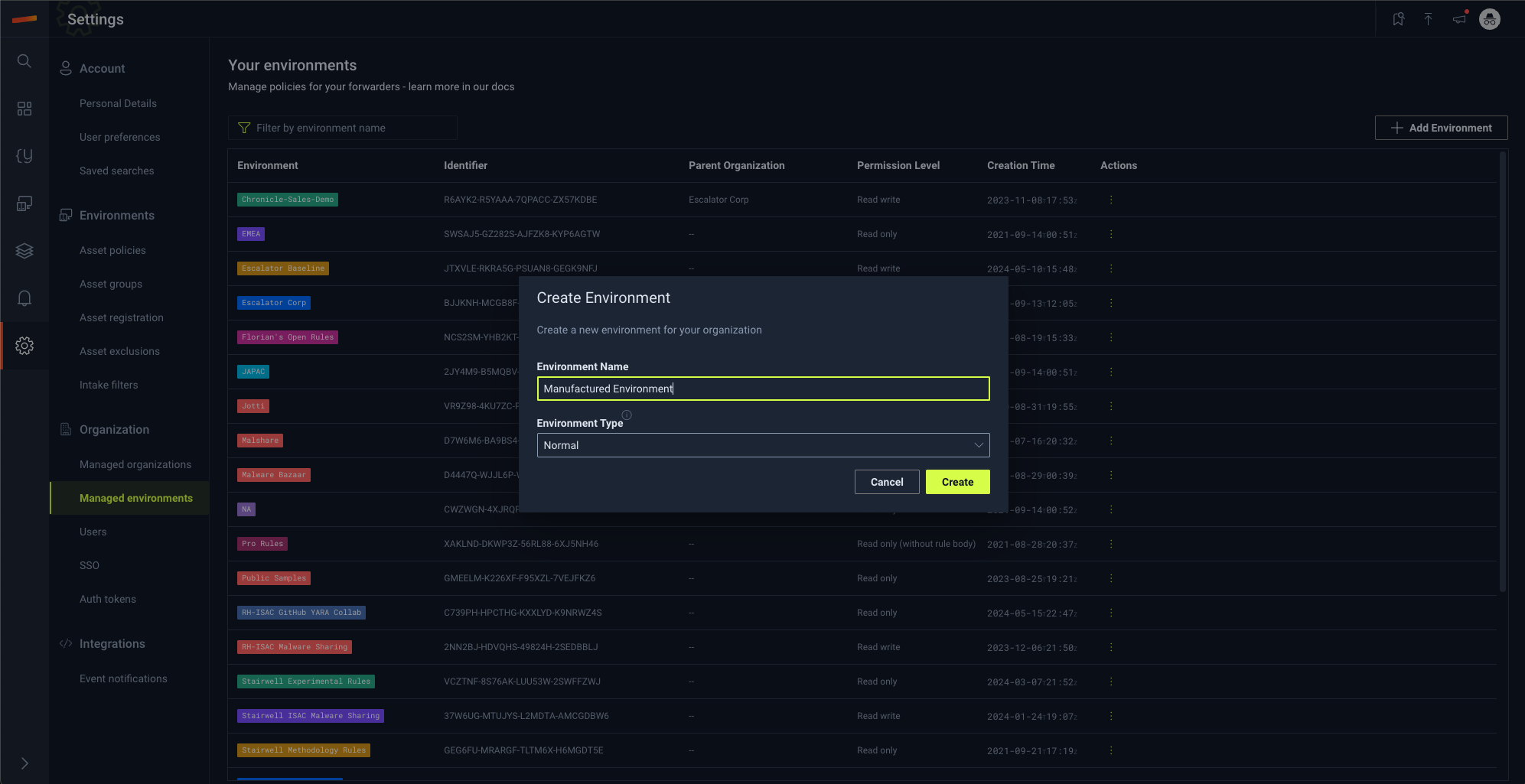
Task: Open announcements megaphone icon
Action: [1459, 19]
